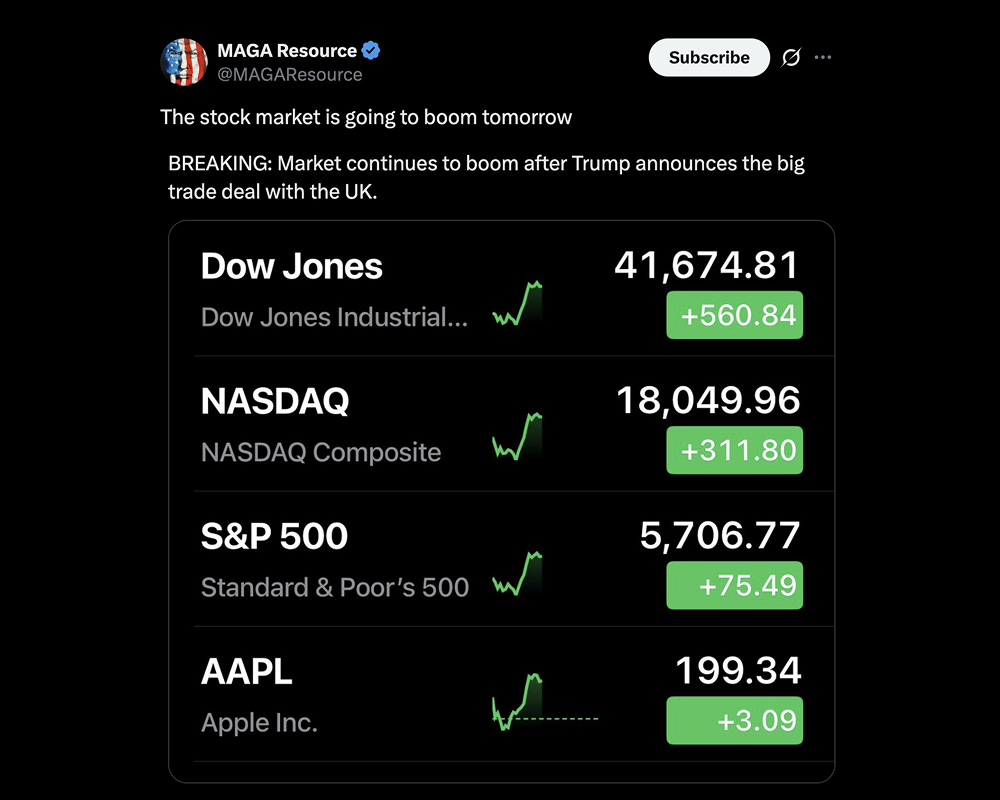The image size is (1000, 800).
Task: Click the Dow Jones sparkline chart
Action: point(517,303)
